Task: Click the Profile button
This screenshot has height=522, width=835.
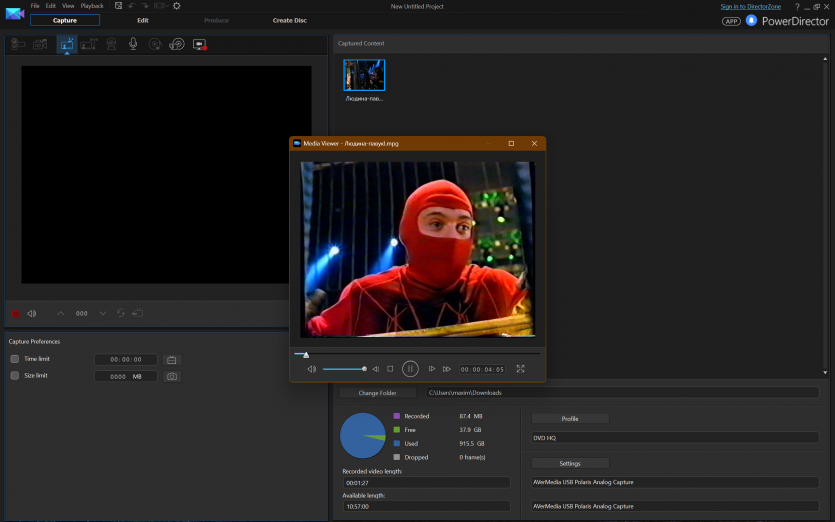Action: point(570,418)
